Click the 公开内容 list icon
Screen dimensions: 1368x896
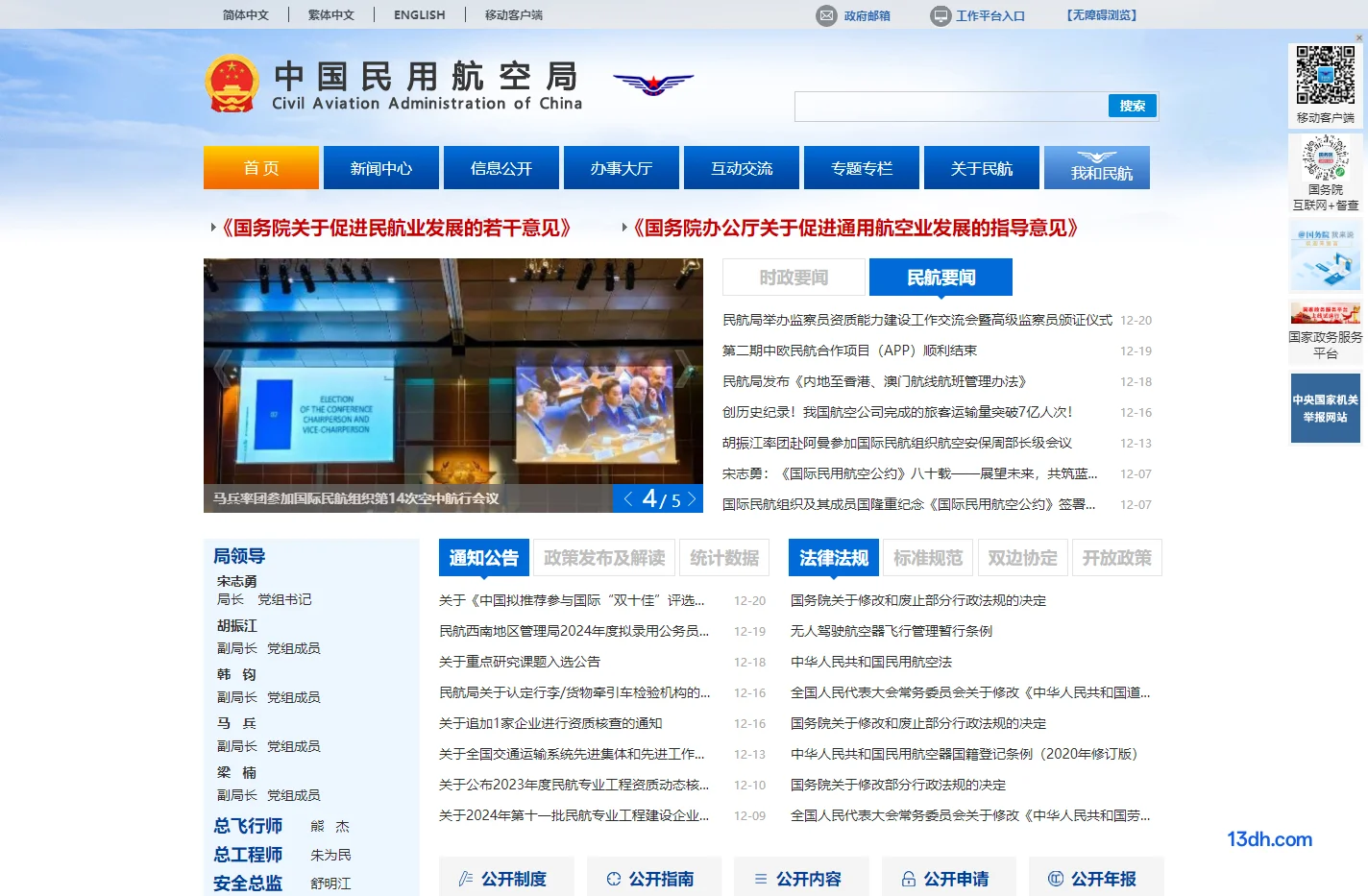pos(761,879)
